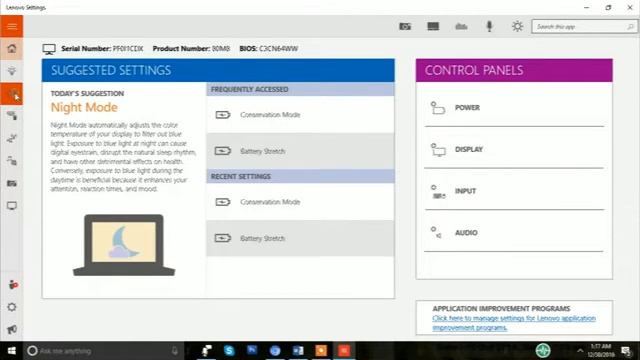Click the green heartbeat tray icon
Viewport: 640px width, 360px height.
pyautogui.click(x=543, y=351)
